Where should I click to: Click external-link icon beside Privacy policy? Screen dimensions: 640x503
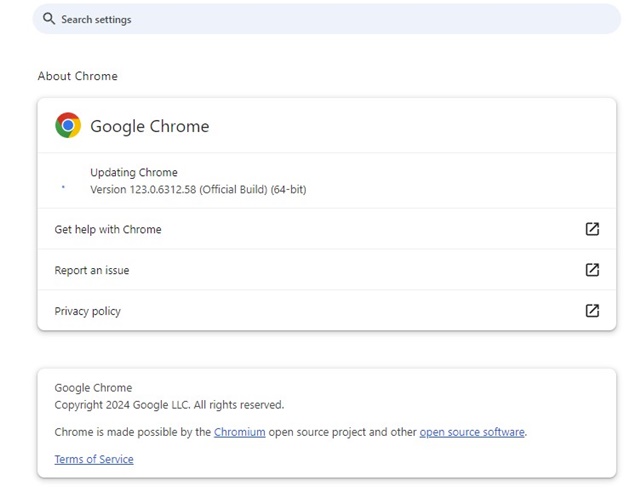592,311
